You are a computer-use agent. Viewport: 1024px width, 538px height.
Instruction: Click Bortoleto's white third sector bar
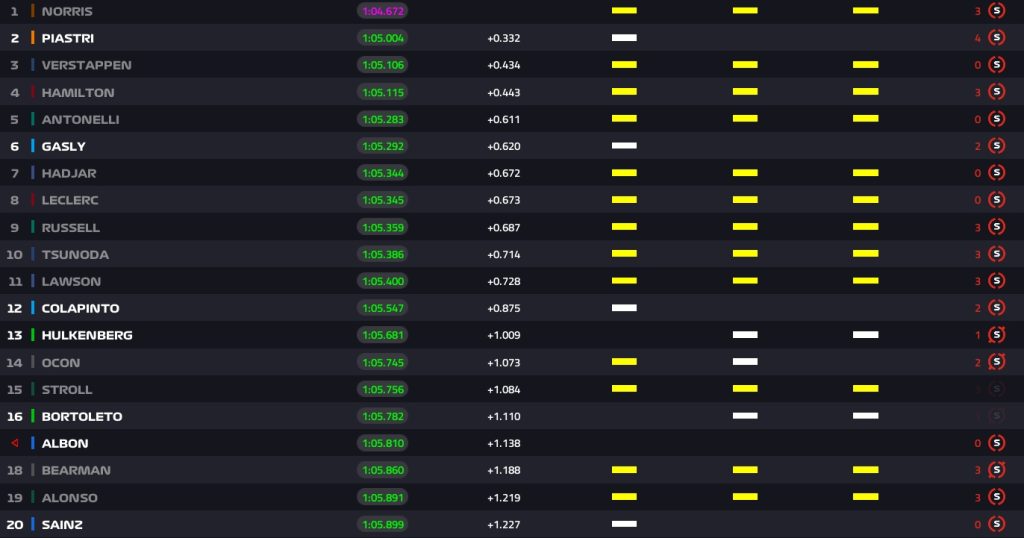(865, 415)
